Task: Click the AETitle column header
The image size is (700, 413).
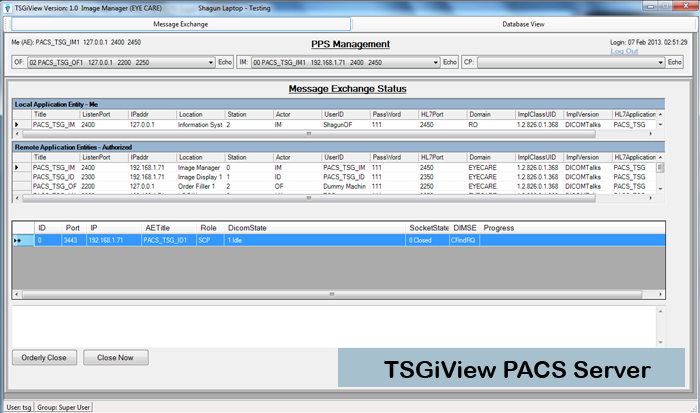Action: click(x=169, y=228)
